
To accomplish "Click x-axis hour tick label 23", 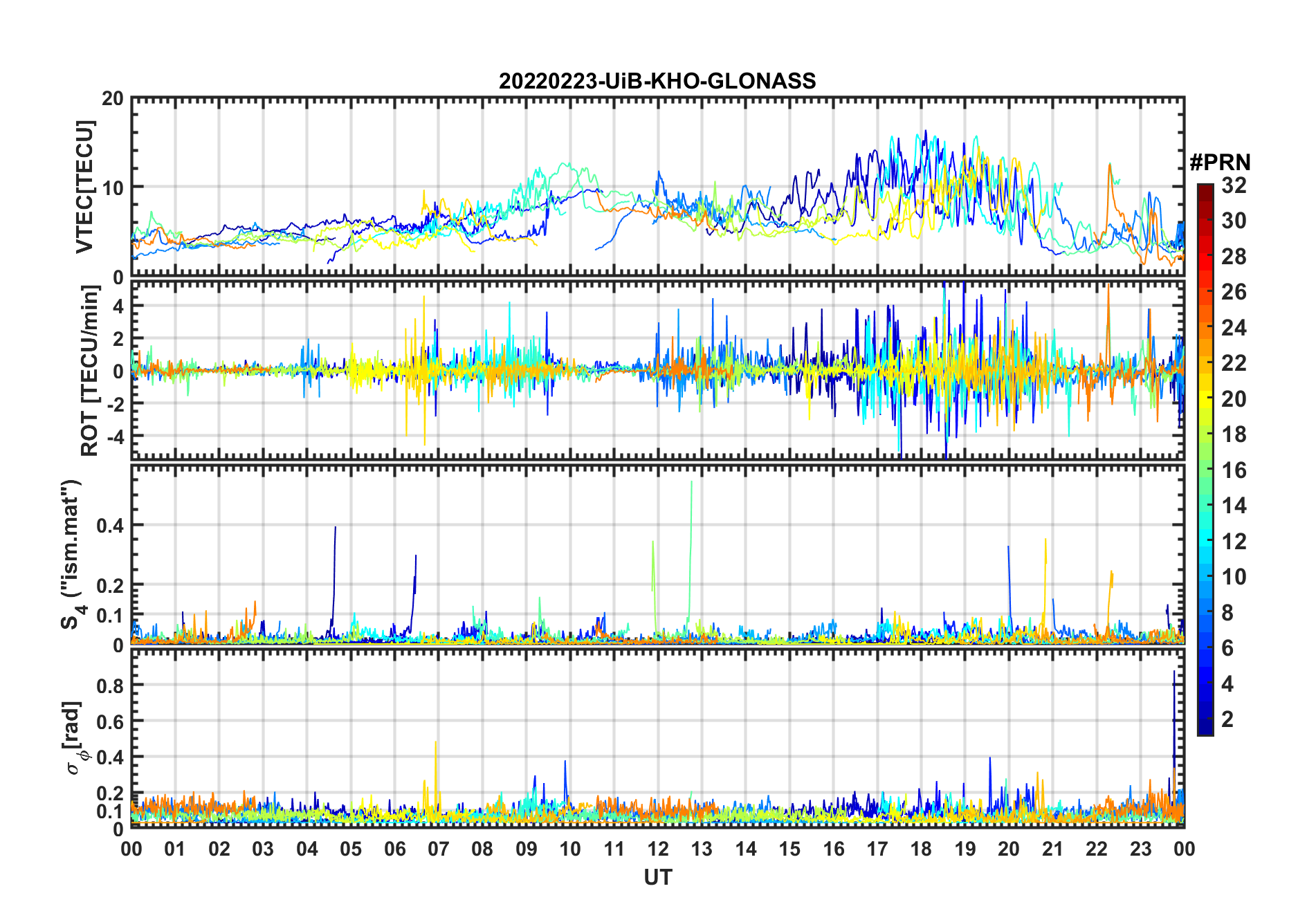I will 1141,849.
